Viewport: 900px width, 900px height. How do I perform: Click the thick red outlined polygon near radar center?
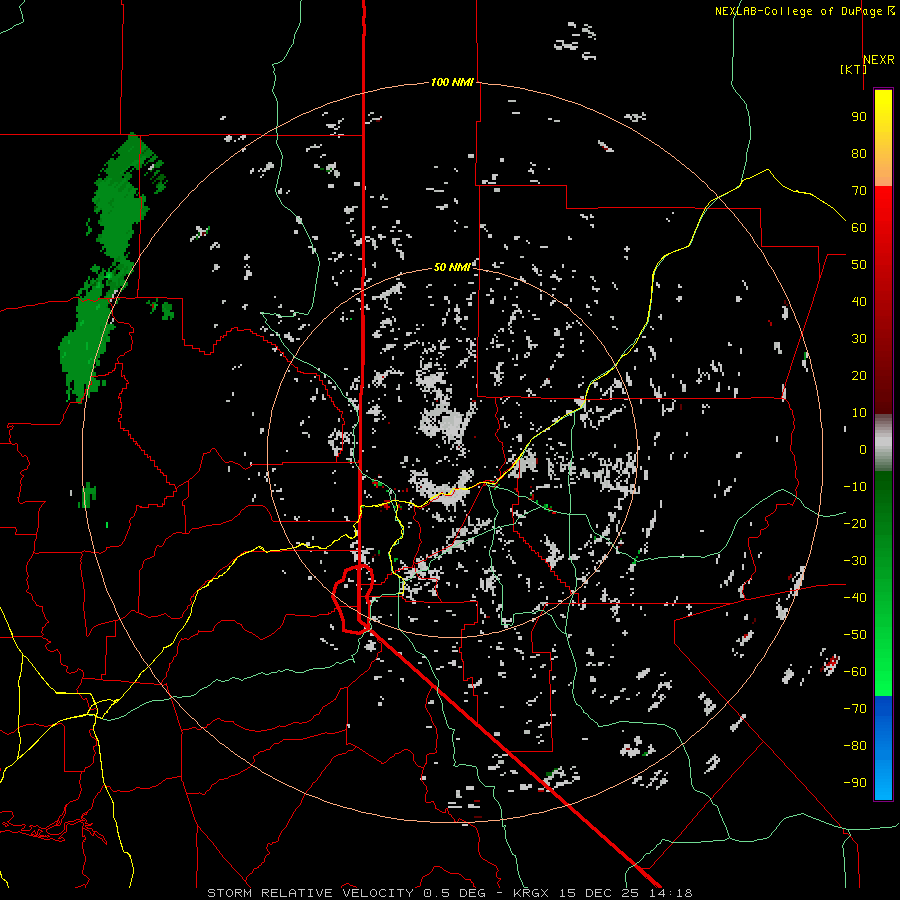click(353, 599)
